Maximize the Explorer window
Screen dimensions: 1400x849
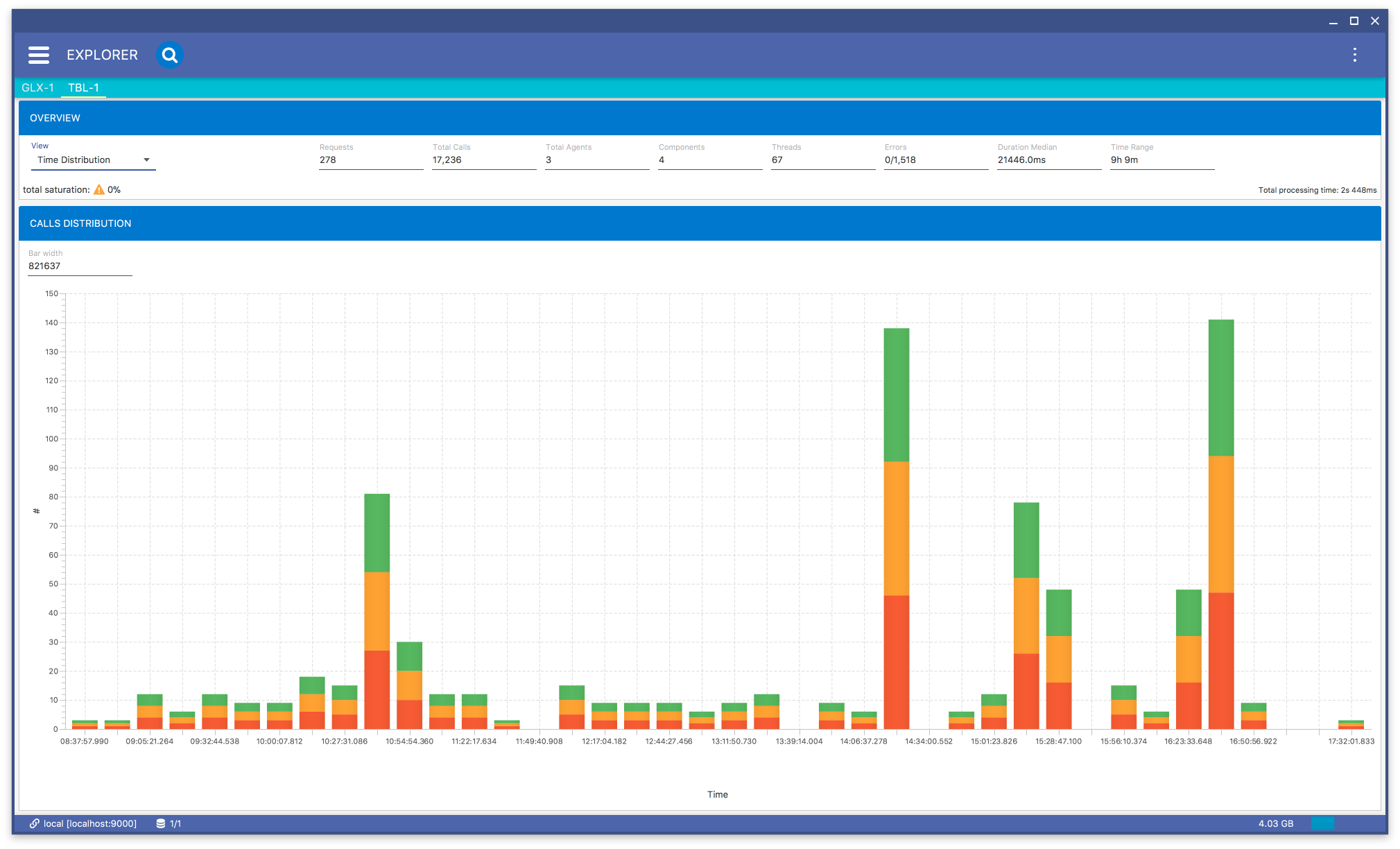point(1354,21)
